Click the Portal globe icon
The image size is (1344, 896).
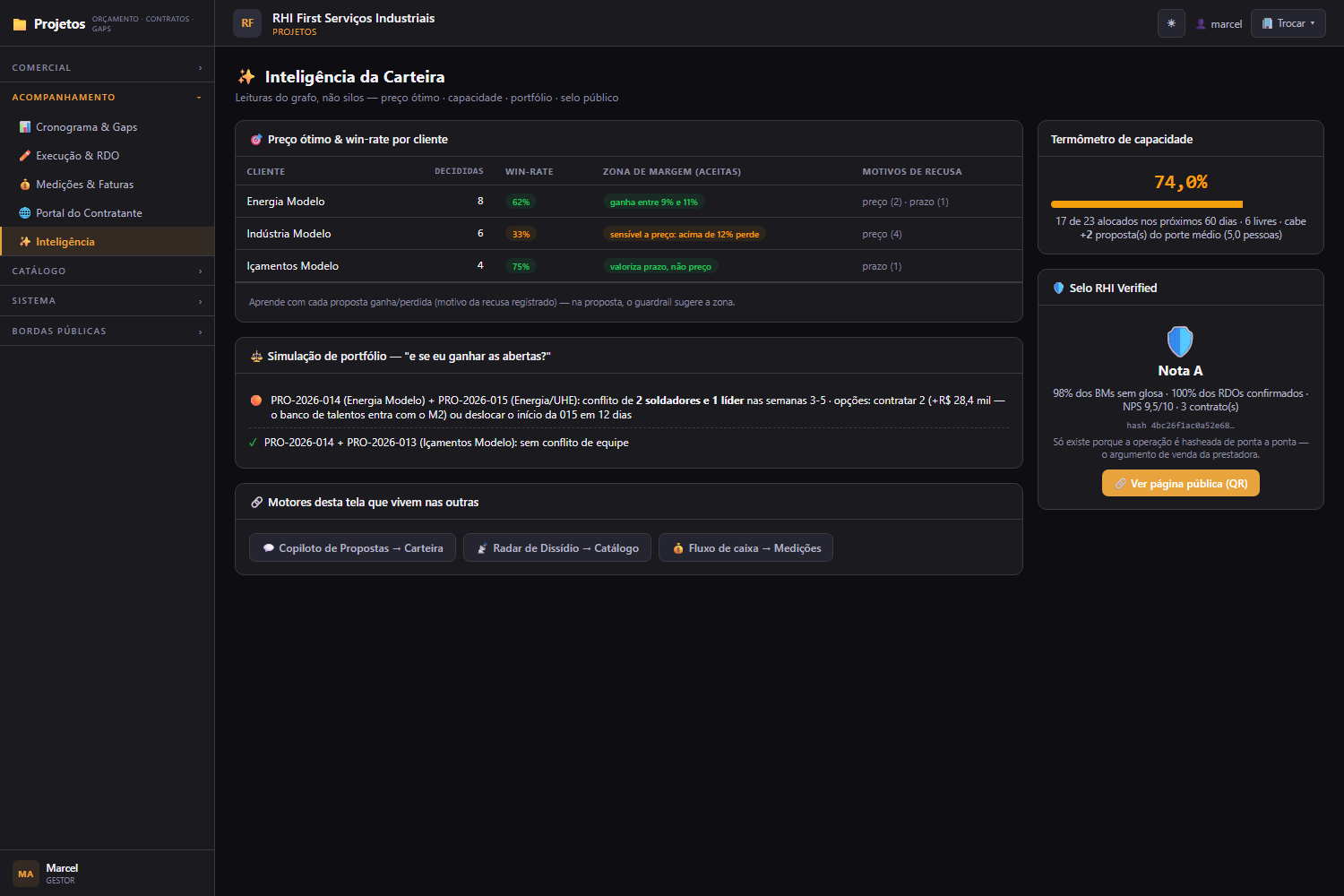[x=25, y=213]
